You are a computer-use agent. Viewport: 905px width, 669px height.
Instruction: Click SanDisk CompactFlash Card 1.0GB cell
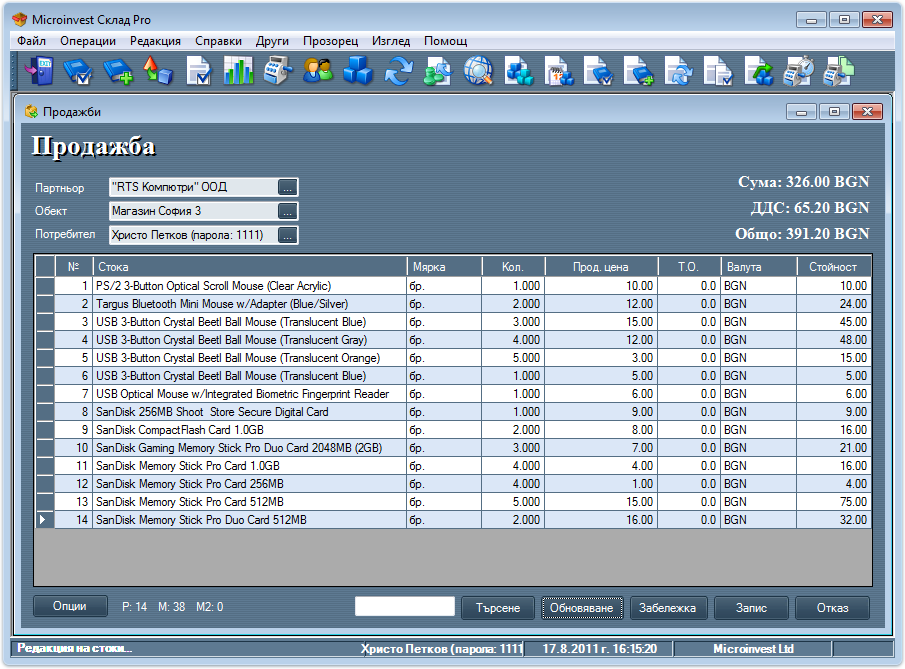click(249, 429)
